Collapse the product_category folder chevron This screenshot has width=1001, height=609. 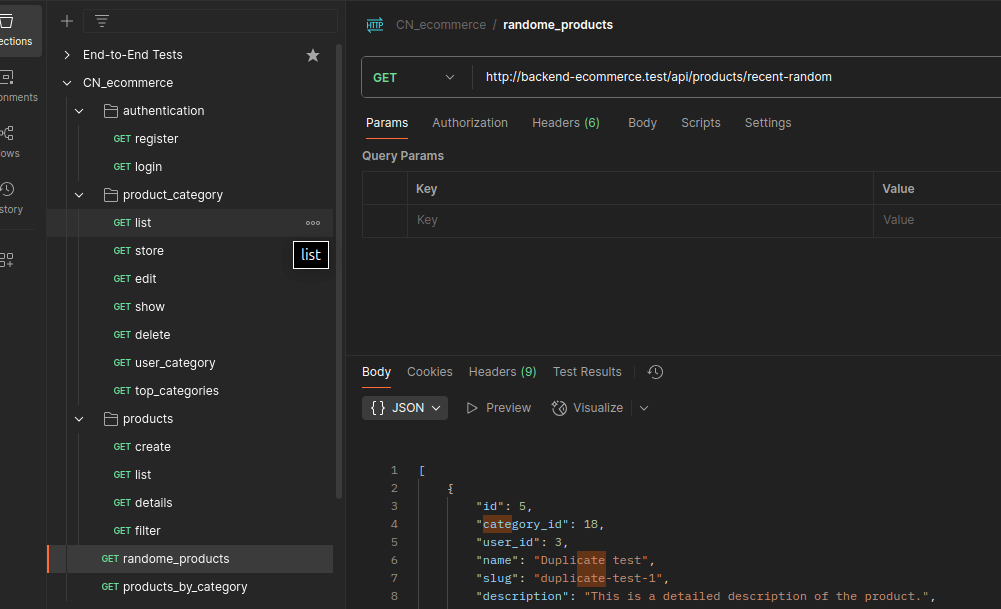[x=79, y=195]
